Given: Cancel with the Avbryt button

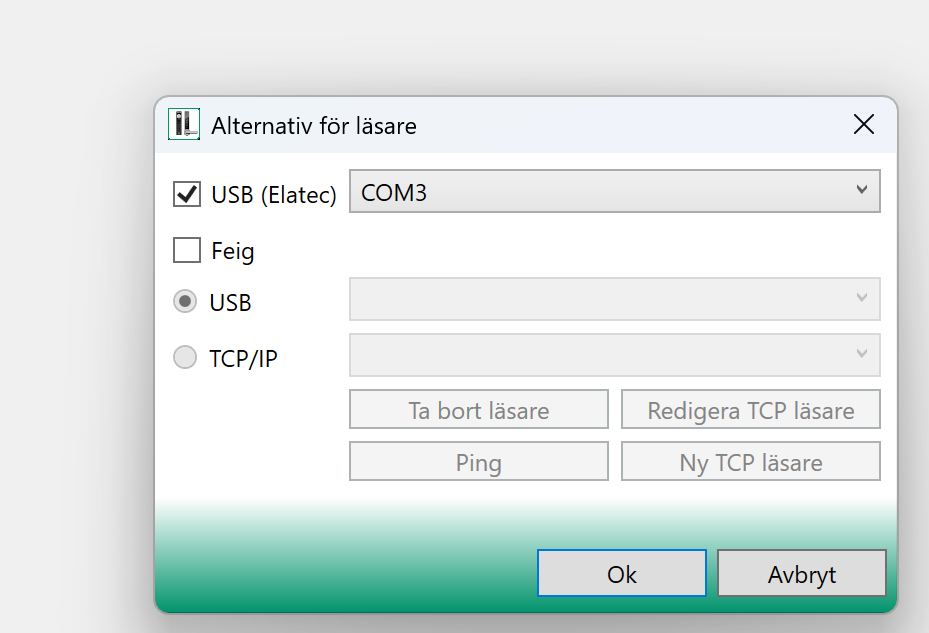Looking at the screenshot, I should (x=801, y=574).
